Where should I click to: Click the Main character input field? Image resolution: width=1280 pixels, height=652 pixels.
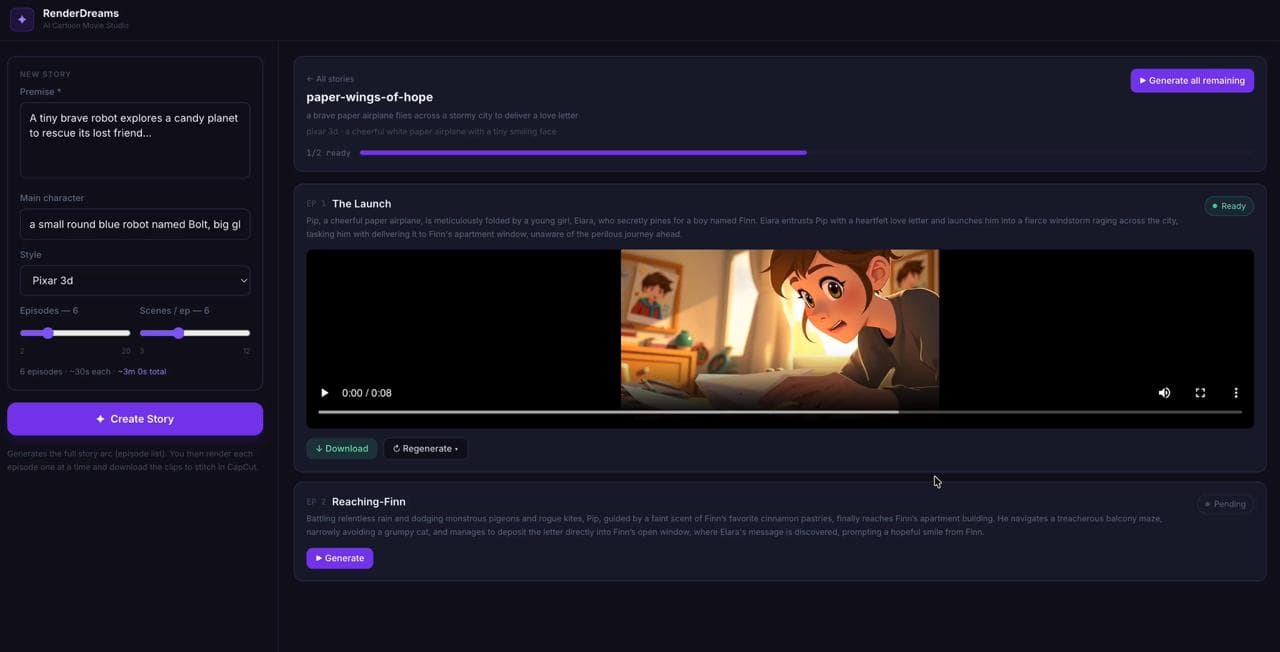(x=135, y=224)
